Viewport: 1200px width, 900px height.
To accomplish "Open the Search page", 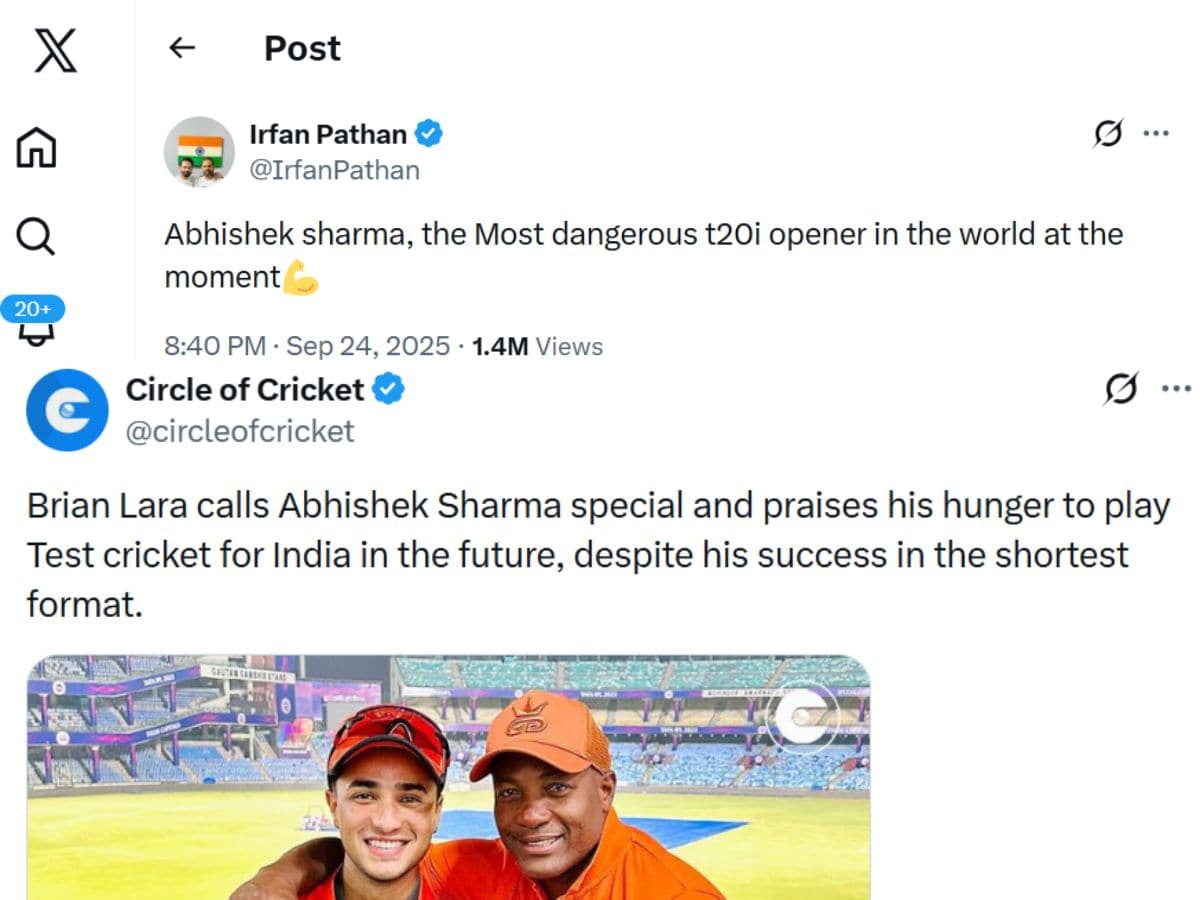I will click(x=37, y=236).
